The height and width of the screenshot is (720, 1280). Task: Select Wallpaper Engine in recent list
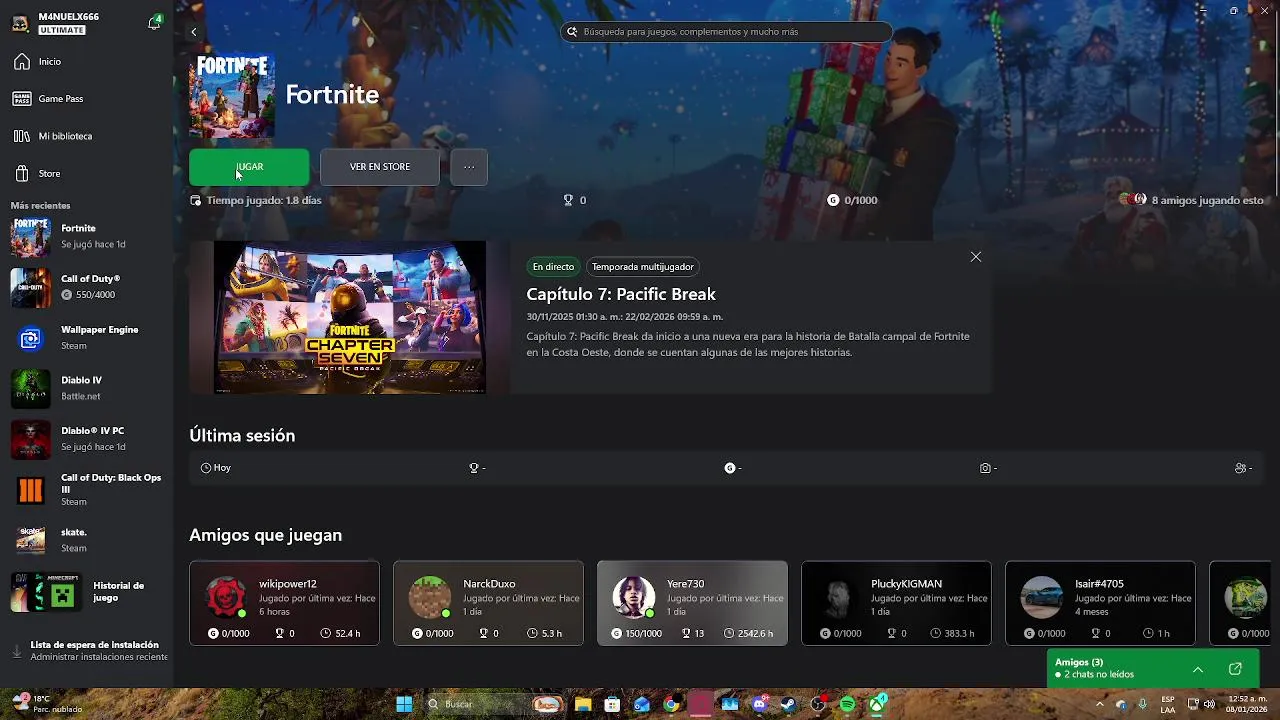[86, 338]
